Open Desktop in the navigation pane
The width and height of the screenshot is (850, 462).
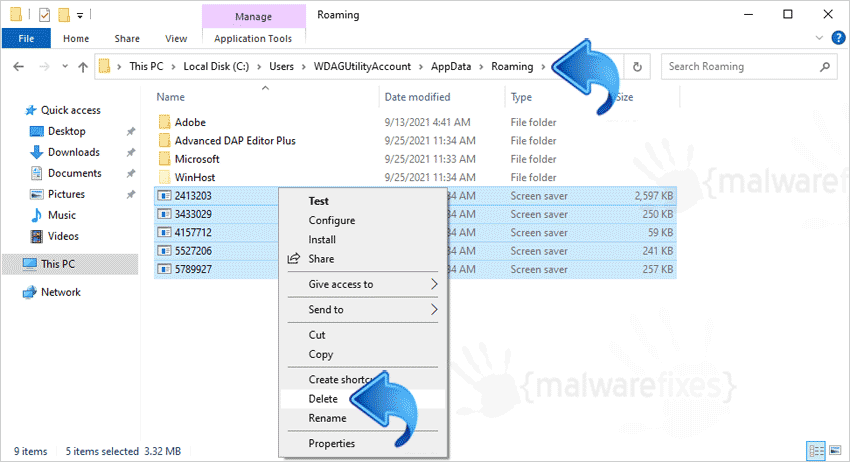coord(67,131)
